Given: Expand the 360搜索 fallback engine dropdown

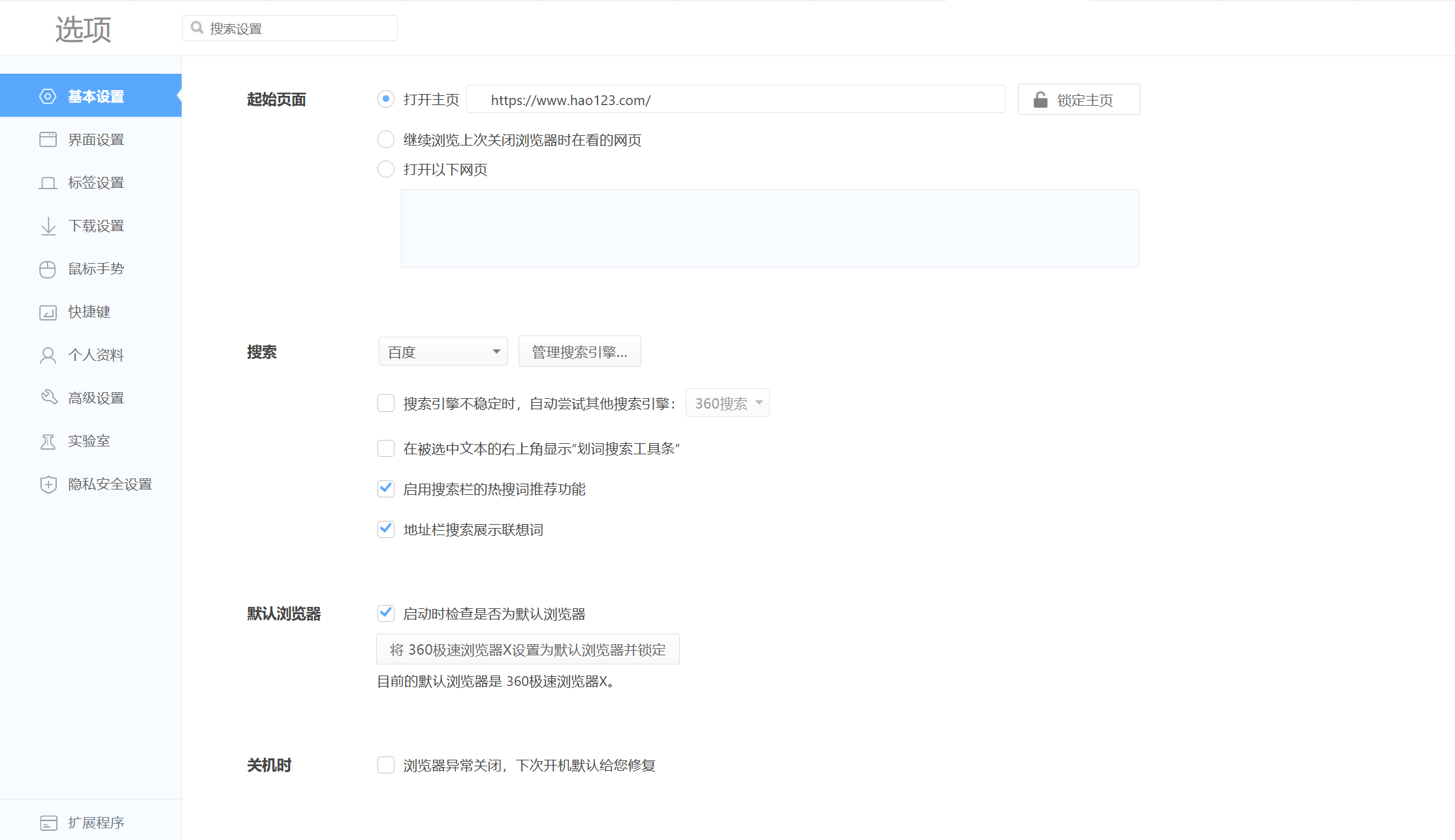Looking at the screenshot, I should tap(727, 403).
